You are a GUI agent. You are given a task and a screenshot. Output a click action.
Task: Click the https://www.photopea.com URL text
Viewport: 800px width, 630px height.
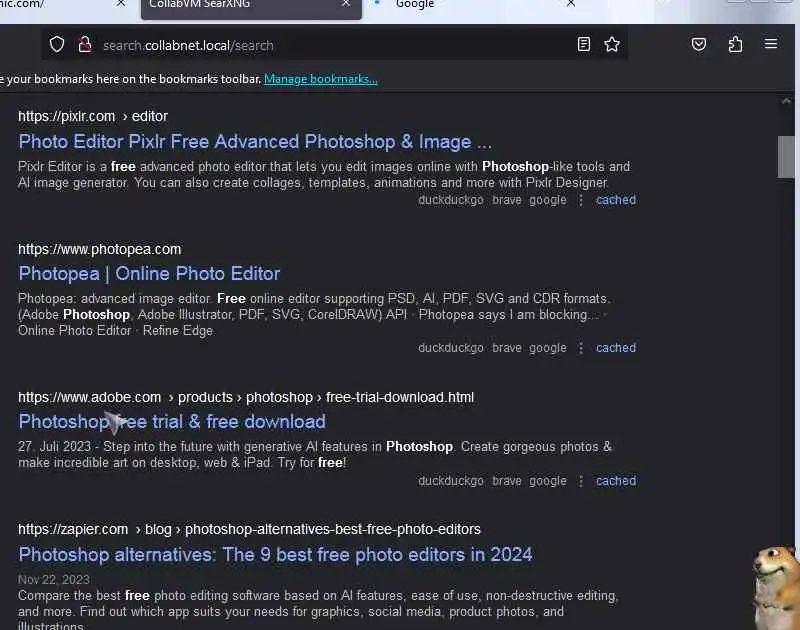pyautogui.click(x=99, y=249)
